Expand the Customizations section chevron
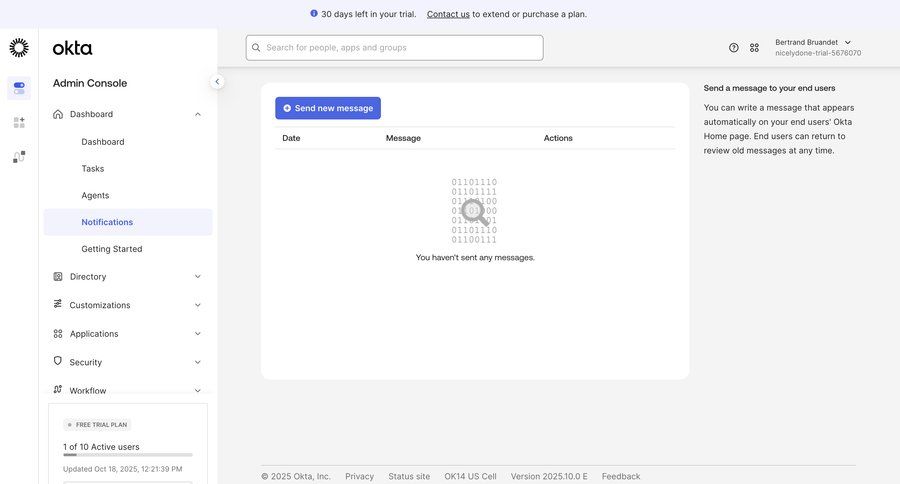 pyautogui.click(x=197, y=305)
